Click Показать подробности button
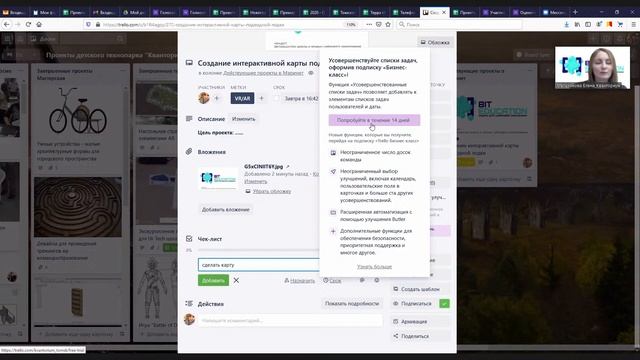Image resolution: width=640 pixels, height=360 pixels. click(352, 304)
